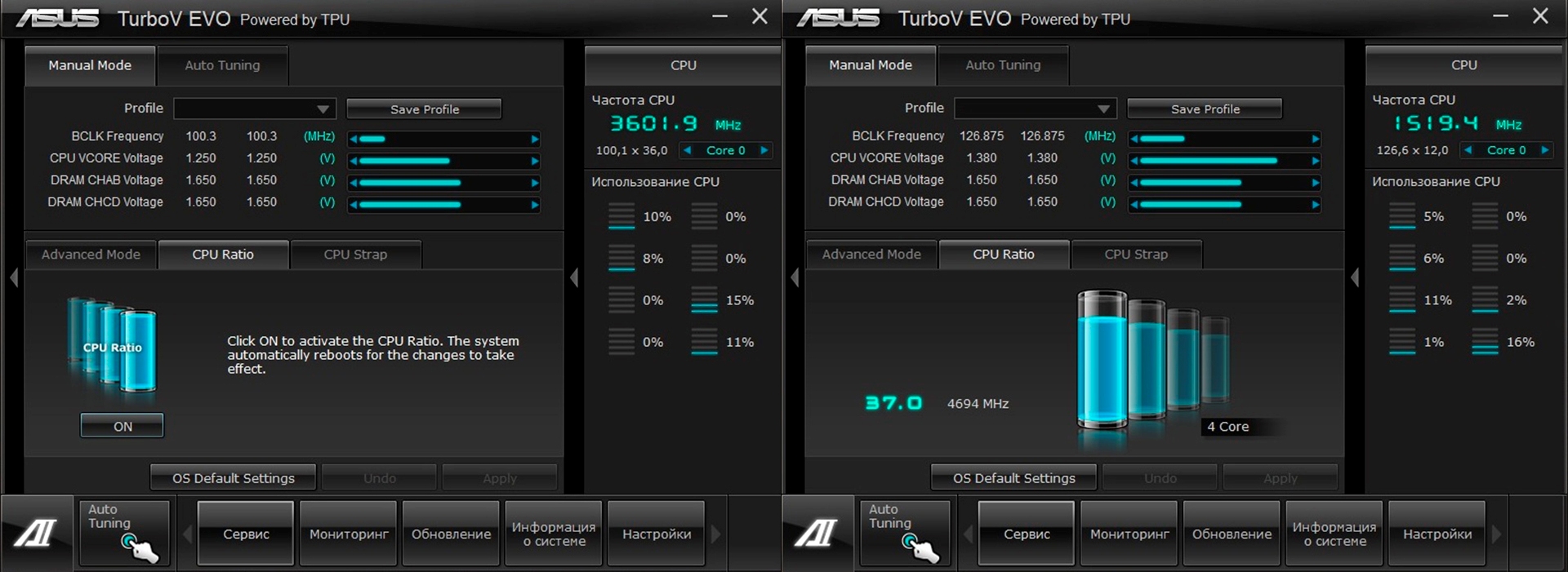Open Profile dropdown in left window
This screenshot has height=572, width=1568.
(255, 109)
